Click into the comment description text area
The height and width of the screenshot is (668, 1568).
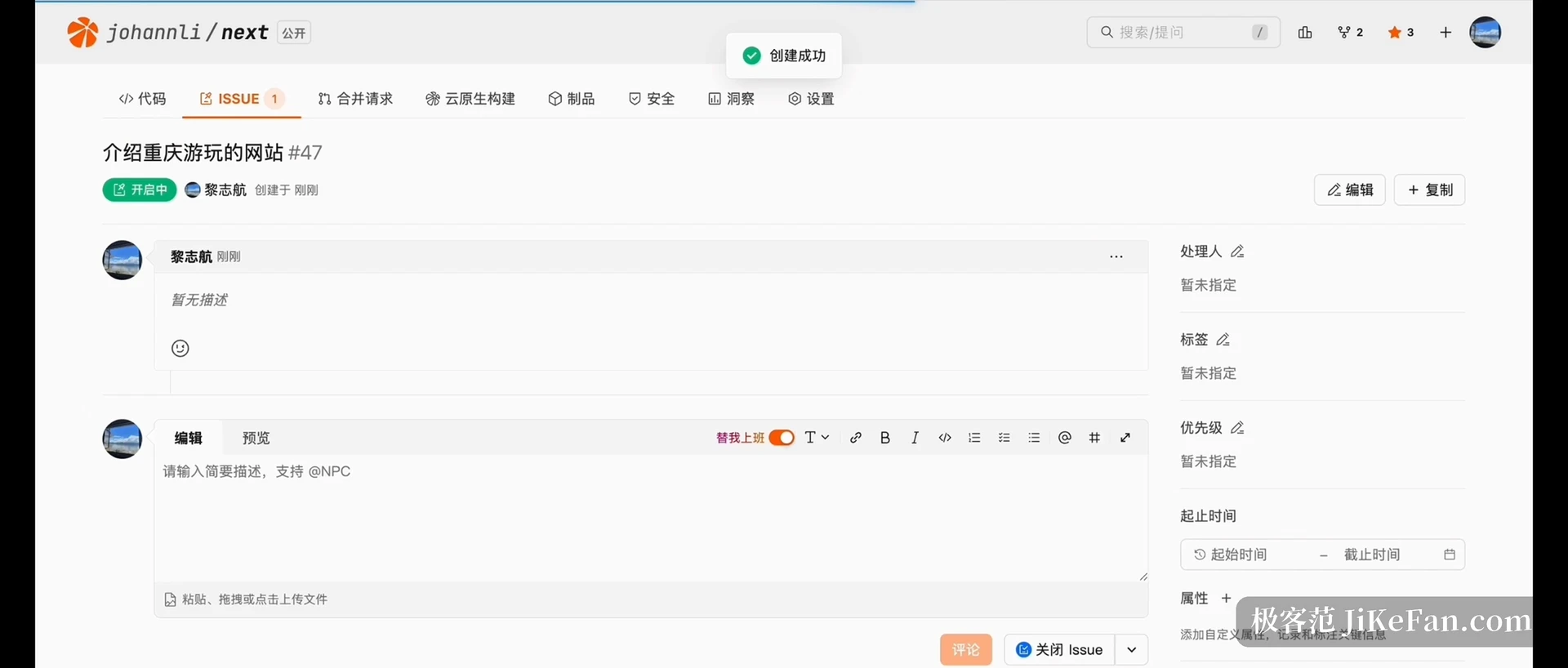(x=651, y=518)
